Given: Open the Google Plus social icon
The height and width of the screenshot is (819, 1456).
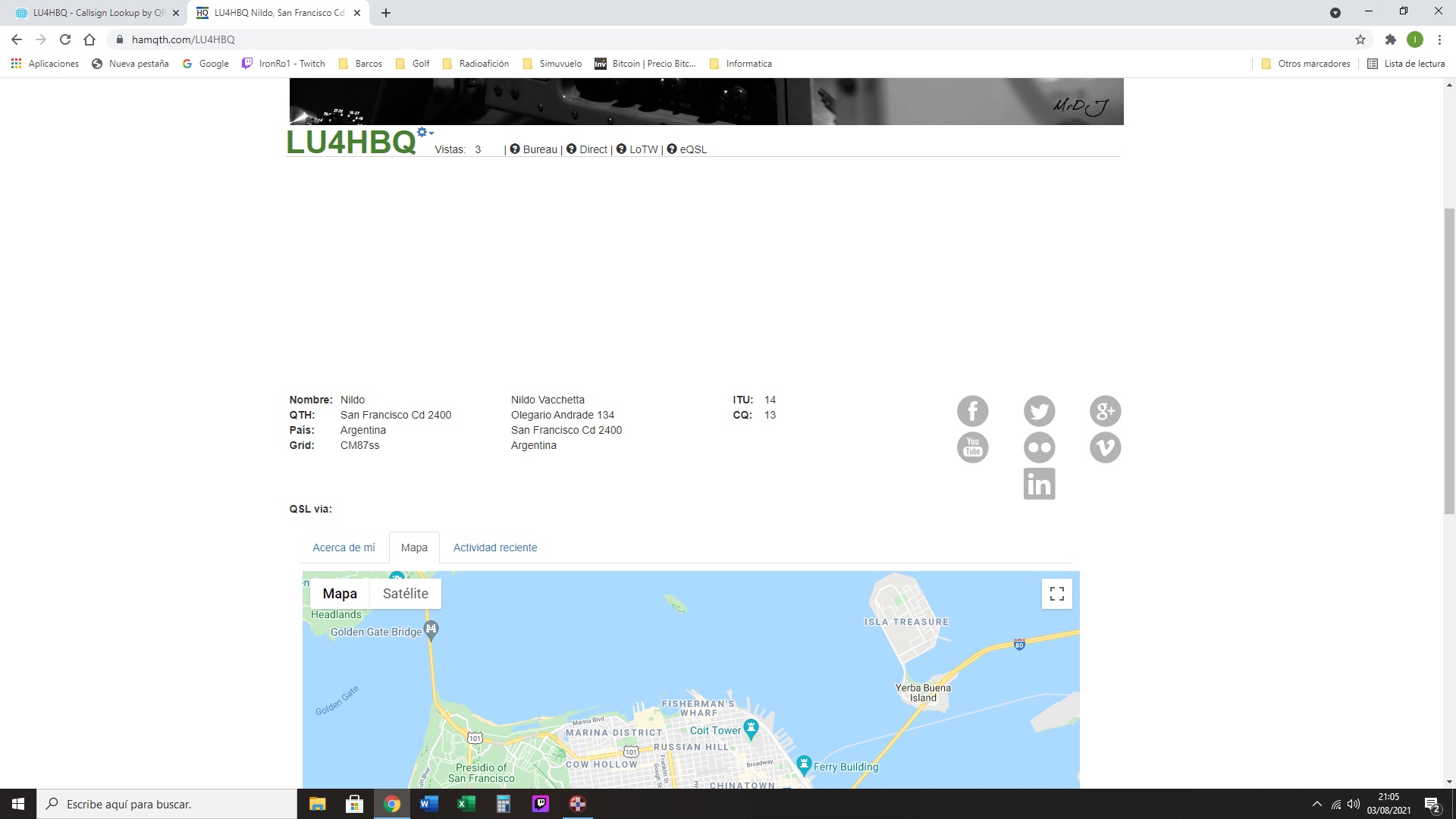Looking at the screenshot, I should click(1105, 411).
